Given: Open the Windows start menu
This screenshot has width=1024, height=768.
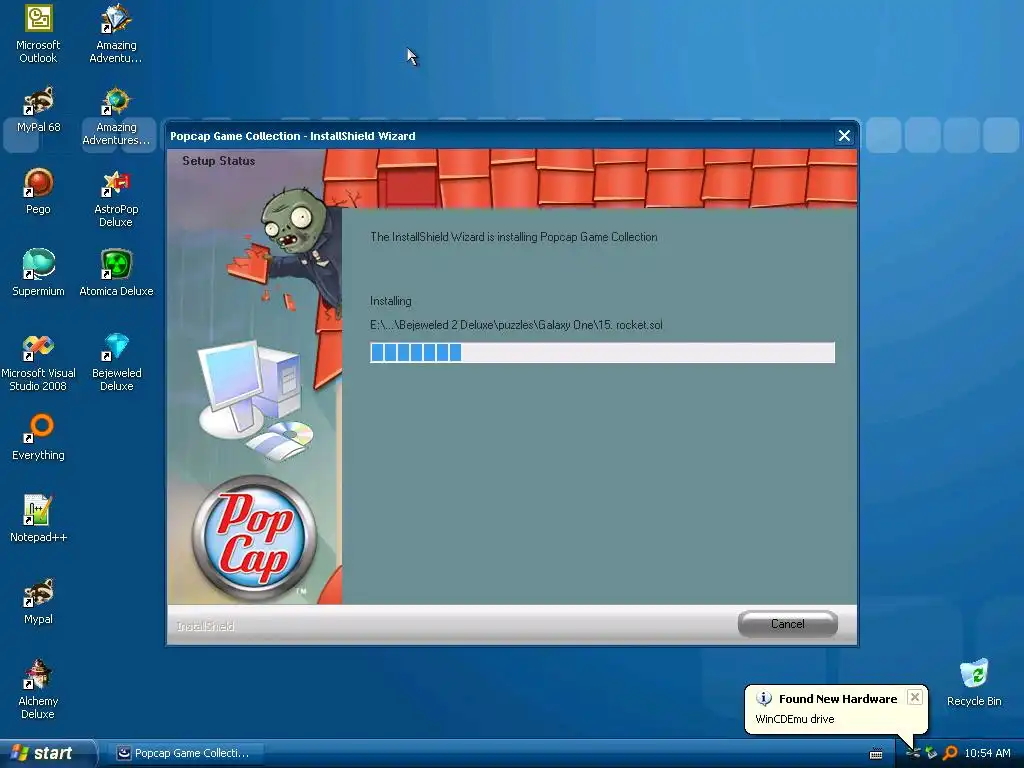Looking at the screenshot, I should [x=47, y=753].
